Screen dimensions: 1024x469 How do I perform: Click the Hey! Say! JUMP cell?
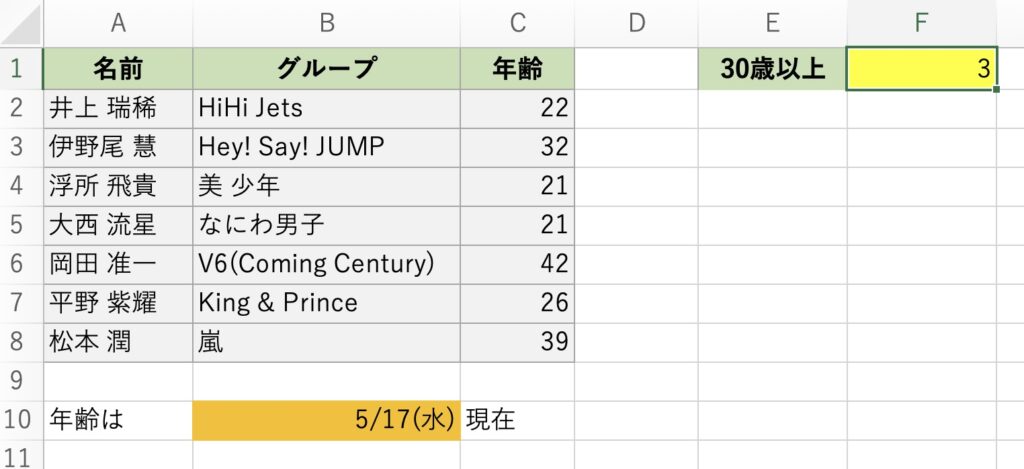[x=327, y=148]
